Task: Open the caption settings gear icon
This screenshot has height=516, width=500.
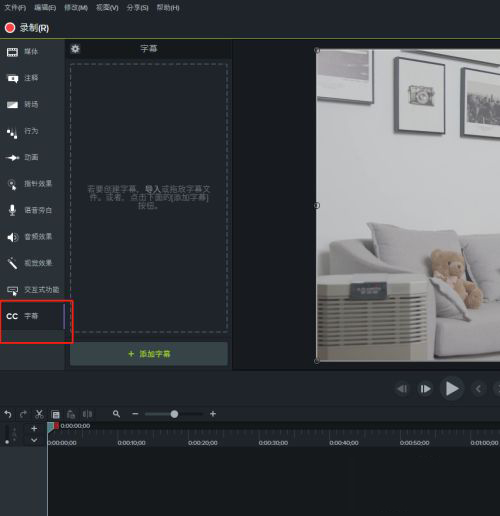Action: coord(75,49)
